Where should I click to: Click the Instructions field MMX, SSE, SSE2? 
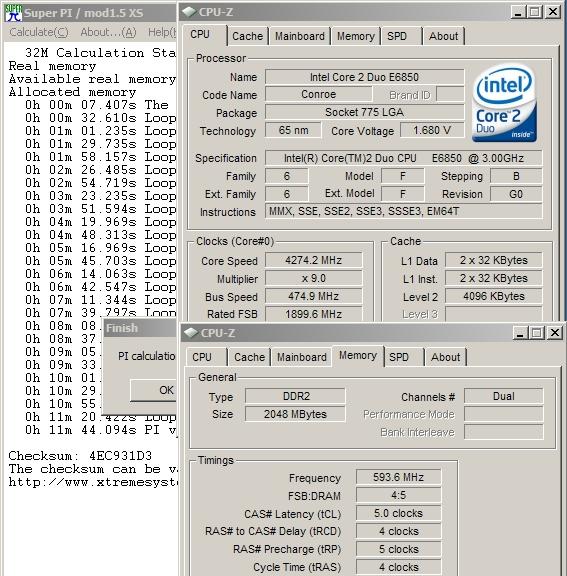tap(404, 212)
